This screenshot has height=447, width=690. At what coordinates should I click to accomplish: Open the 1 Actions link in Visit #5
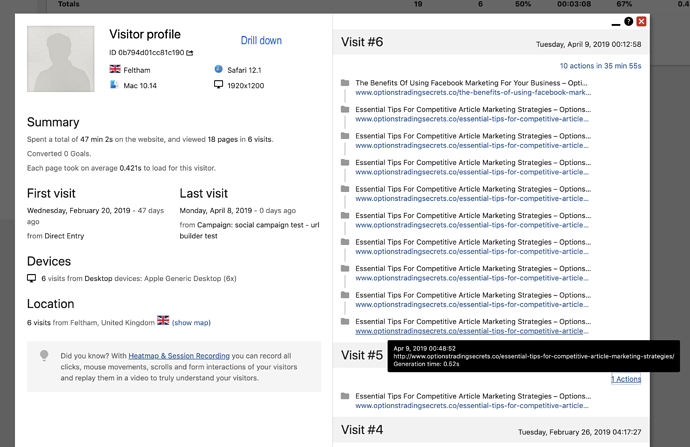click(x=626, y=379)
